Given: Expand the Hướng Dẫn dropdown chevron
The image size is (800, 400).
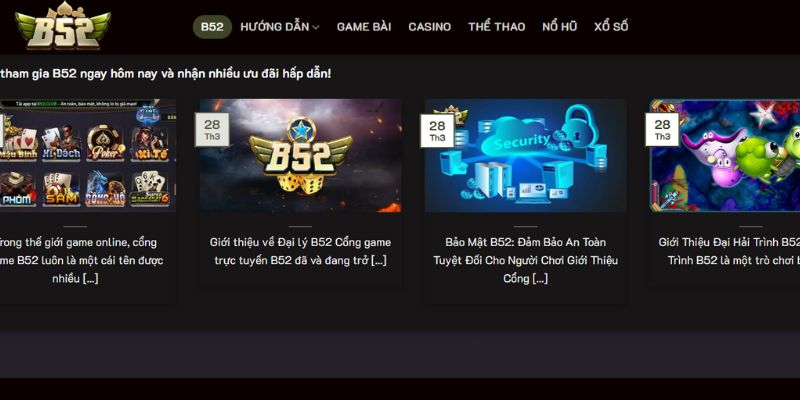Looking at the screenshot, I should tap(316, 28).
